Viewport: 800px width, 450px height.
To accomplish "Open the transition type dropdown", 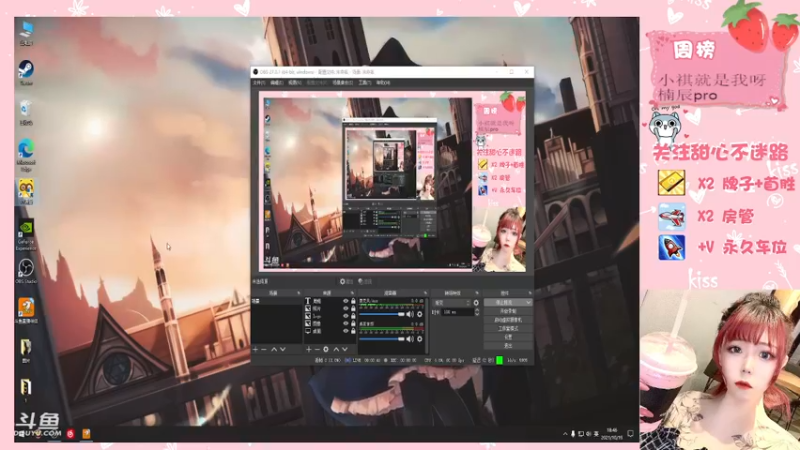I will (452, 303).
